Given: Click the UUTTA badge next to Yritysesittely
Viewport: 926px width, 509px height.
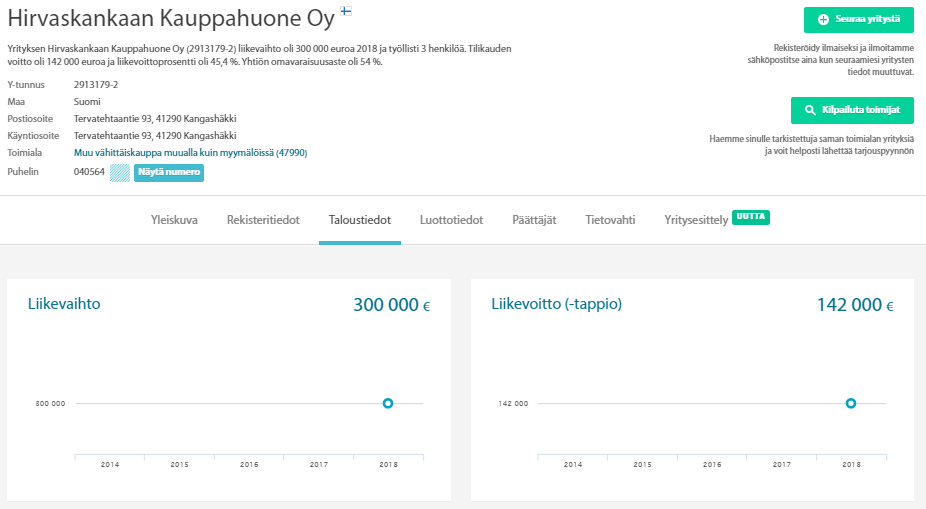Looking at the screenshot, I should [x=751, y=217].
